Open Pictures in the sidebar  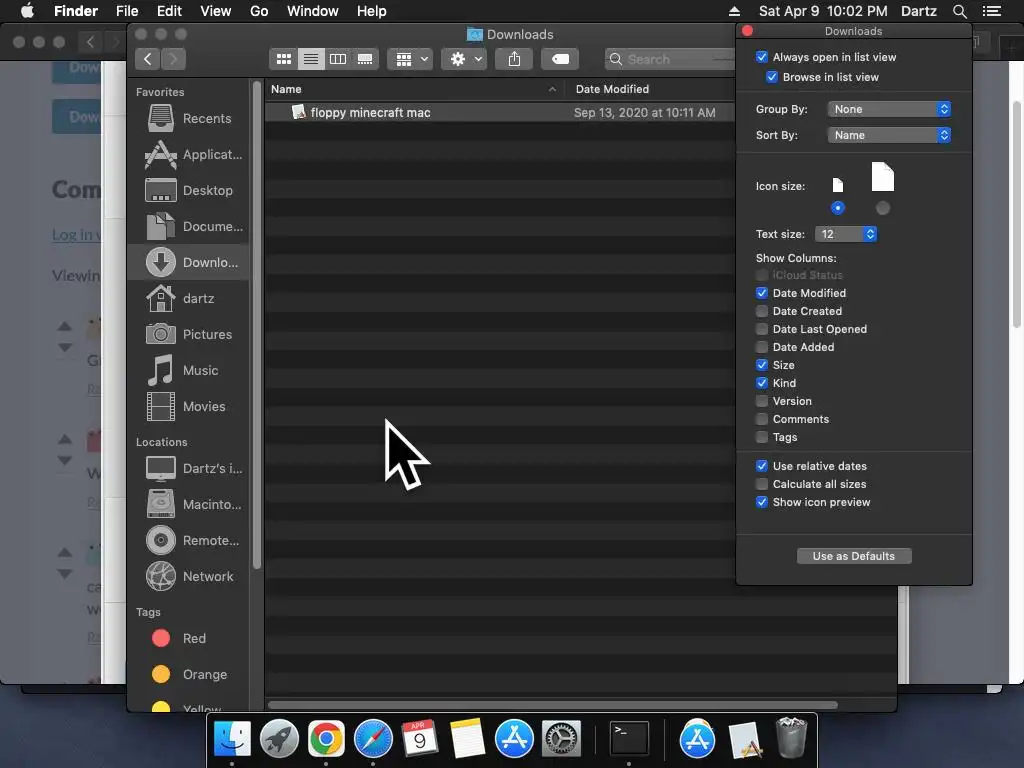click(189, 334)
